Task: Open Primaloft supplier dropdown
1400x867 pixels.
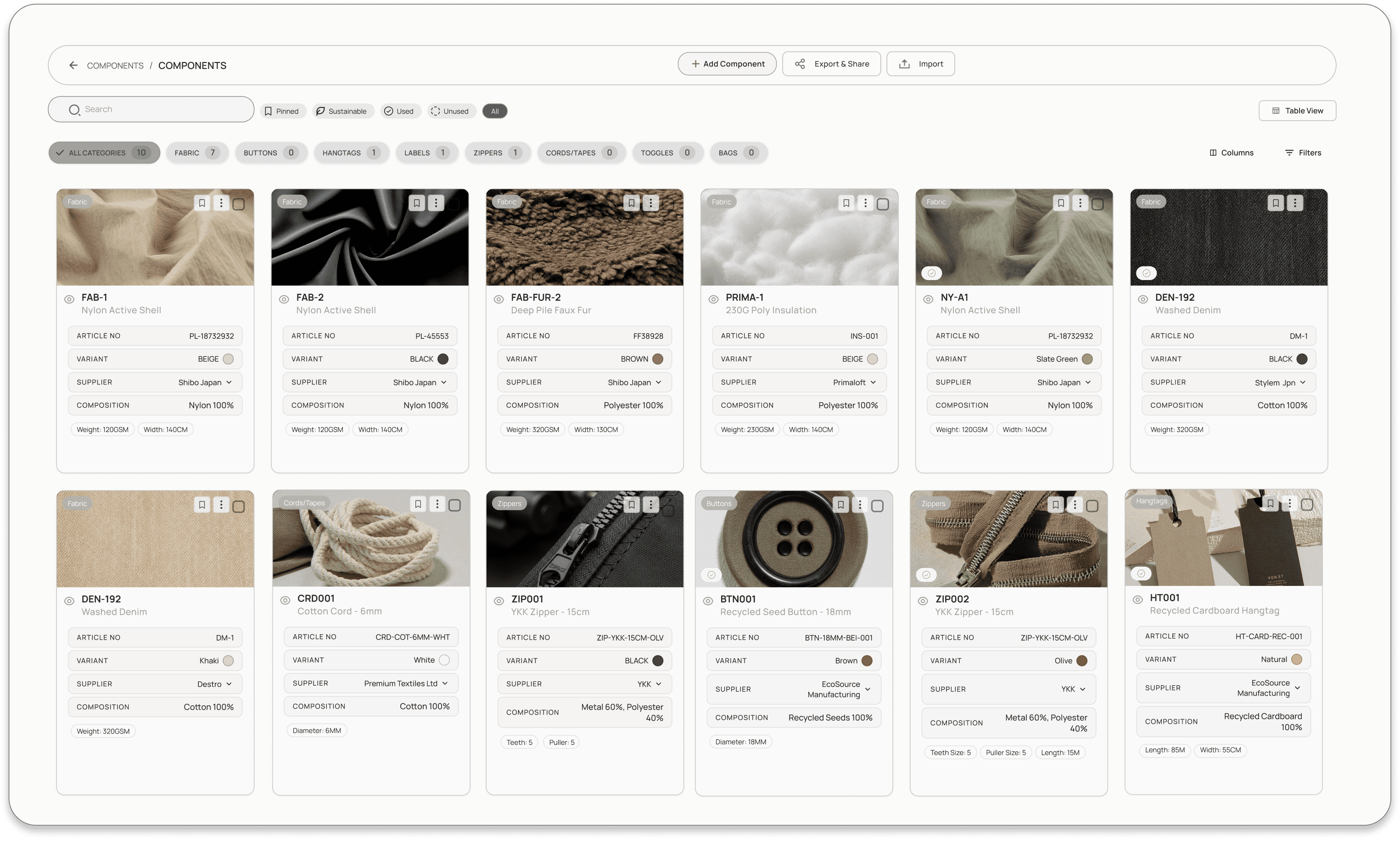Action: (873, 383)
